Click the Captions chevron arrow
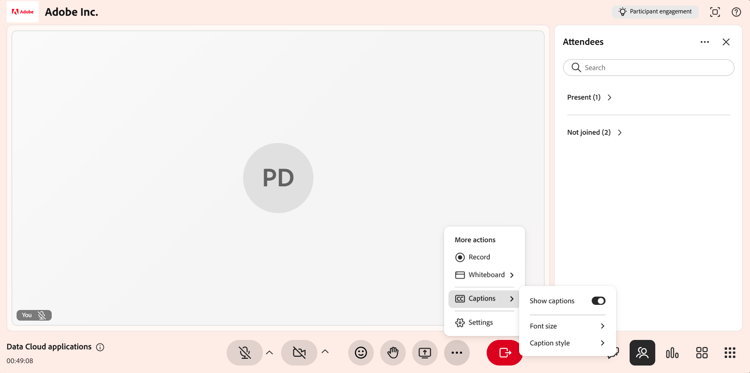Viewport: 750px width, 373px height. point(512,298)
